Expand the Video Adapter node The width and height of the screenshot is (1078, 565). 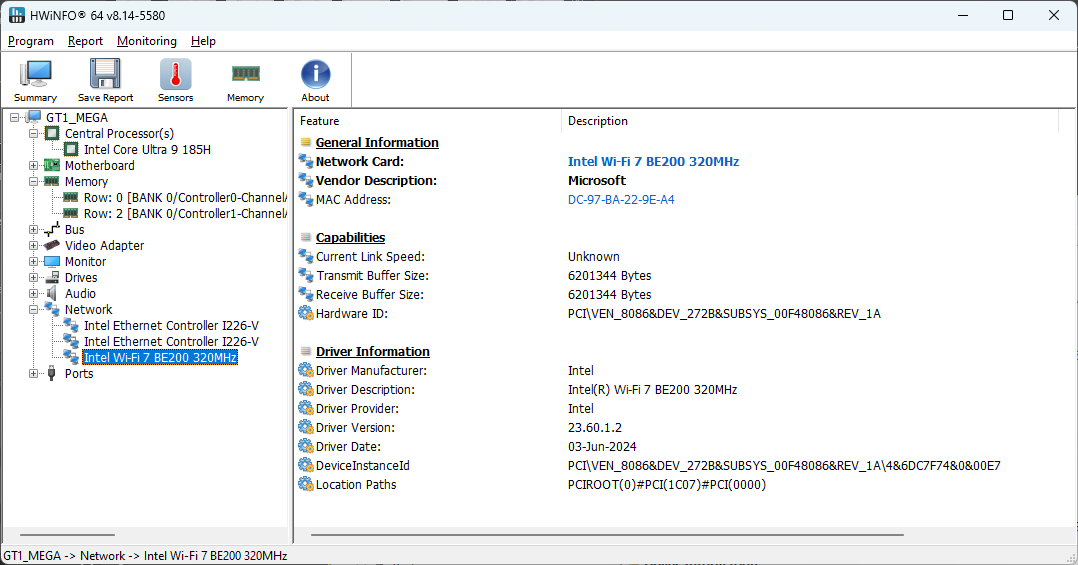pos(33,245)
